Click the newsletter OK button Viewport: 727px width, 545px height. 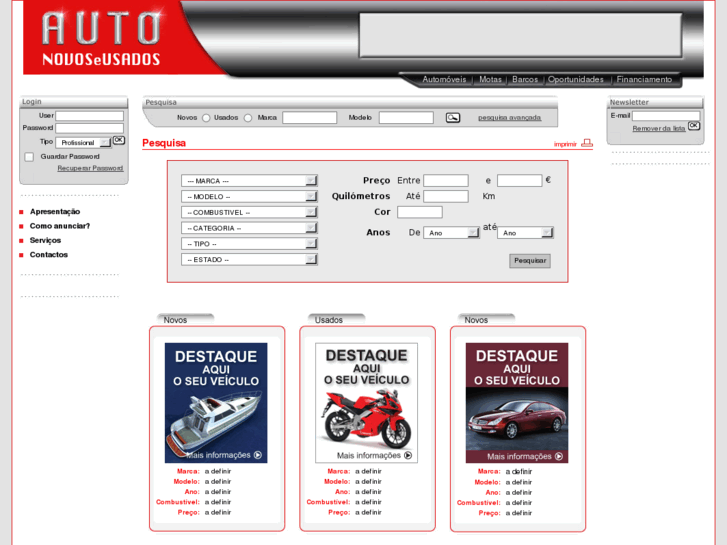point(694,126)
